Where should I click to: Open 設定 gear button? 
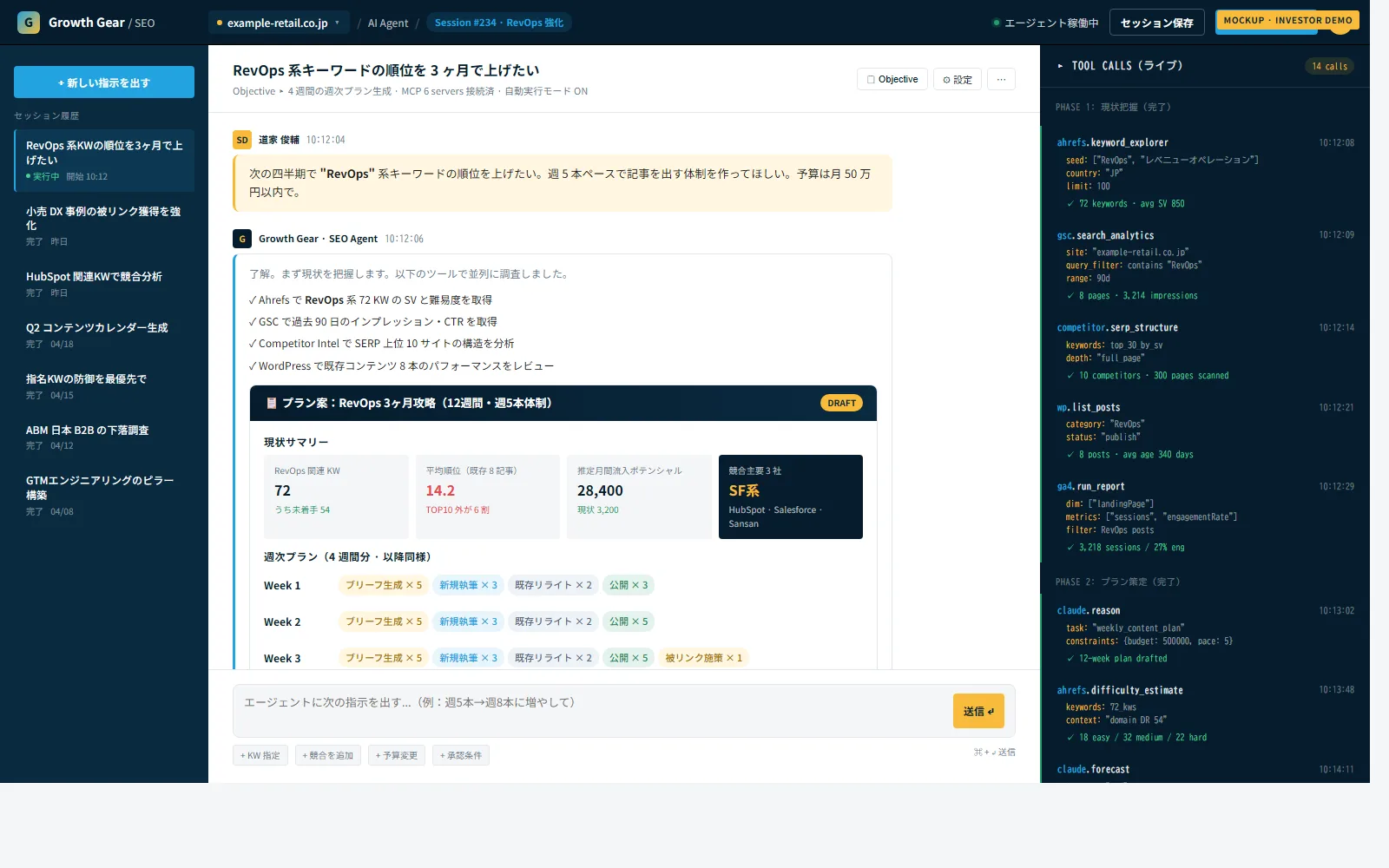click(958, 79)
